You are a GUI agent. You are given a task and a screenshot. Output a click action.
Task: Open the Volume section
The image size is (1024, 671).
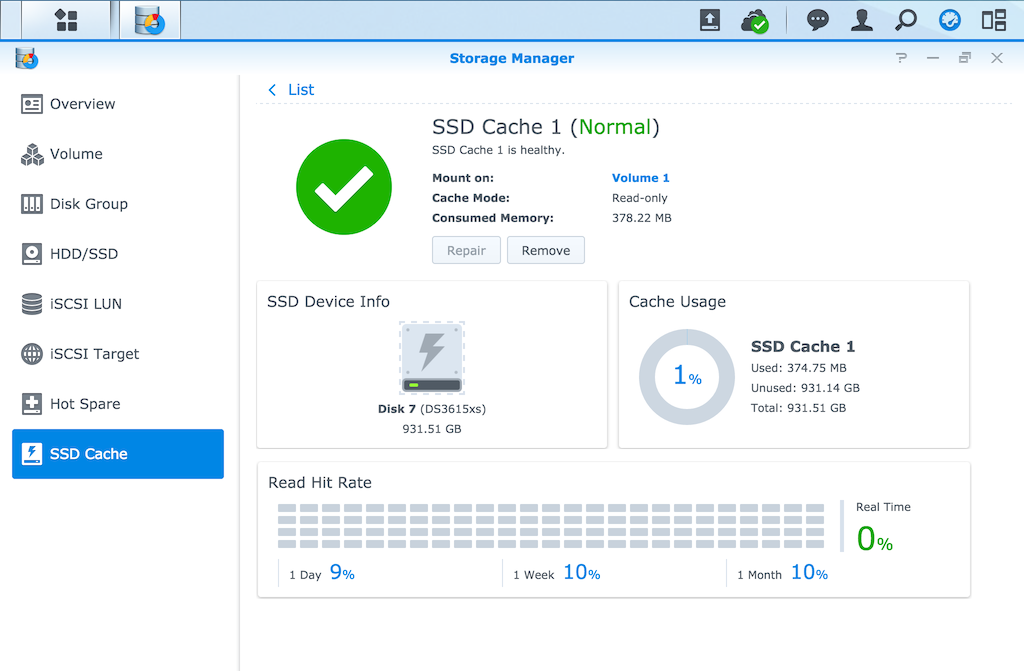pos(118,154)
